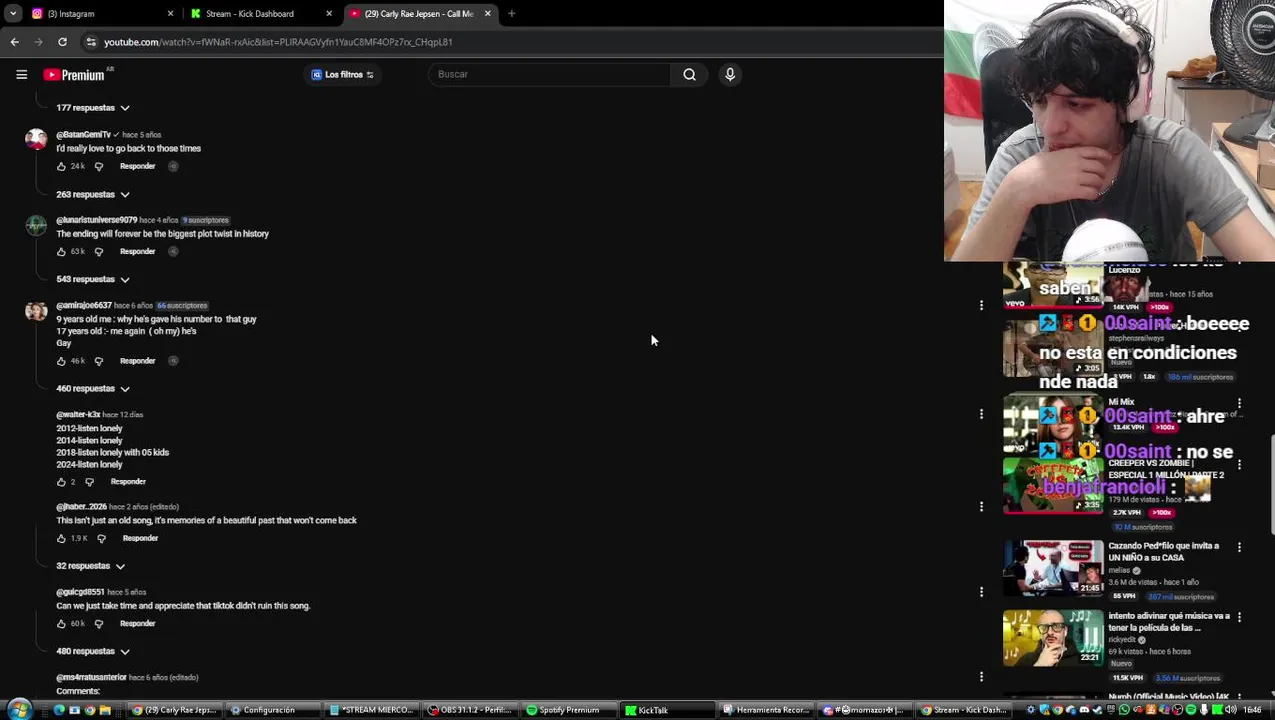Expand the 177 respuestas replies
1275x720 pixels.
tap(93, 108)
